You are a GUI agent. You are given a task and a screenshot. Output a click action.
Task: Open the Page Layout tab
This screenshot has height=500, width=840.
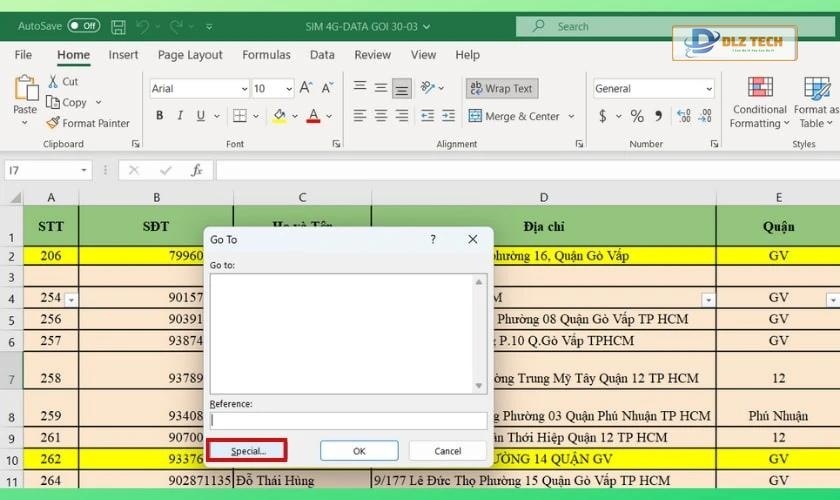click(190, 55)
